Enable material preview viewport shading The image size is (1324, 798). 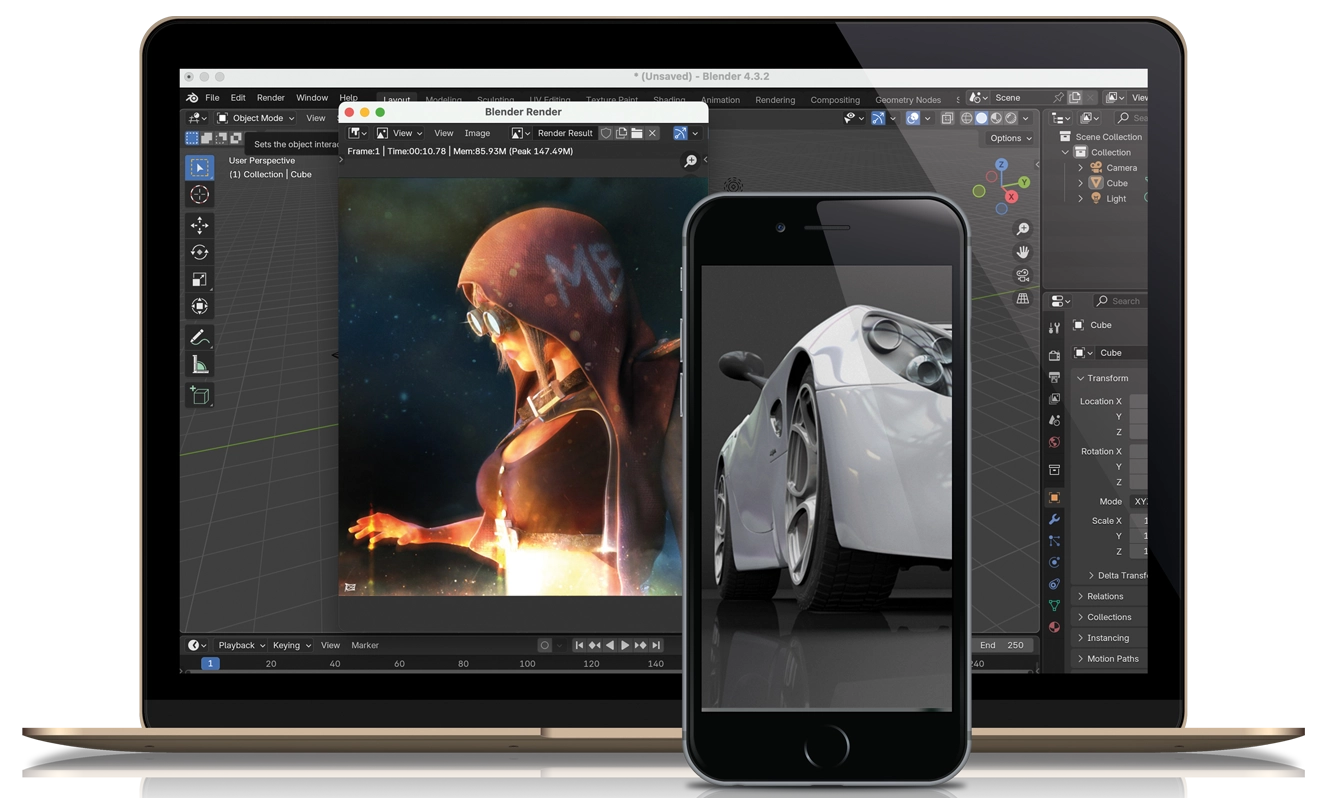pos(996,118)
